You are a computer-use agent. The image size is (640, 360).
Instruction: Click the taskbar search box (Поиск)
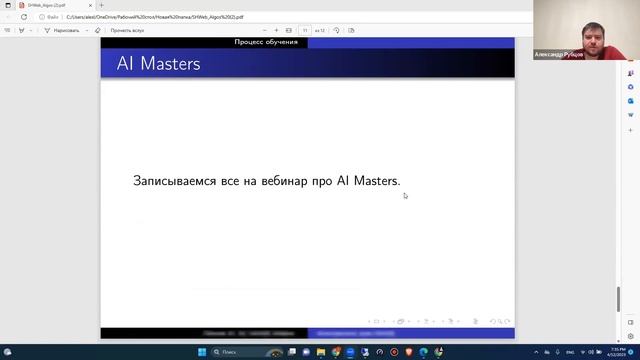coord(247,352)
